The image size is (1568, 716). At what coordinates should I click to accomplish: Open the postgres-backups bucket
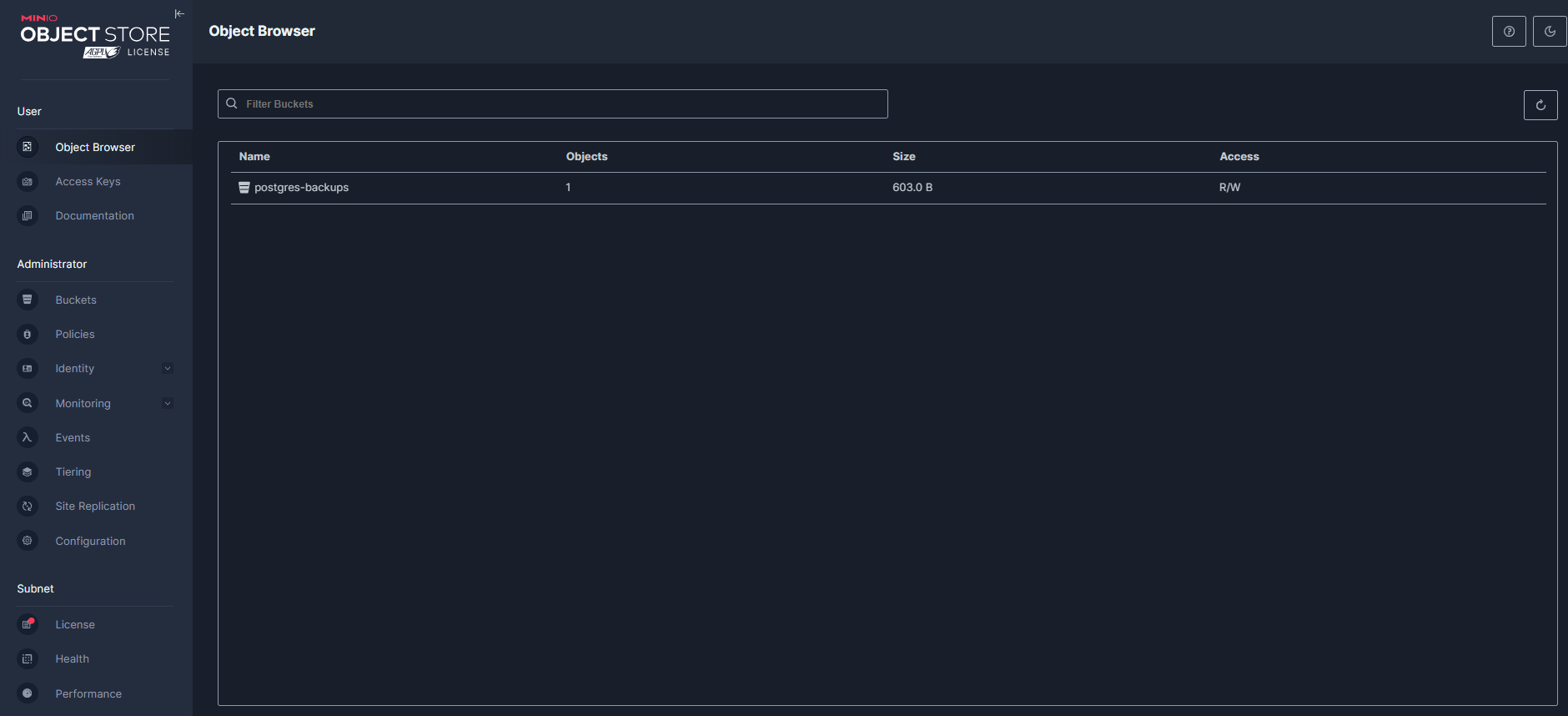coord(301,188)
